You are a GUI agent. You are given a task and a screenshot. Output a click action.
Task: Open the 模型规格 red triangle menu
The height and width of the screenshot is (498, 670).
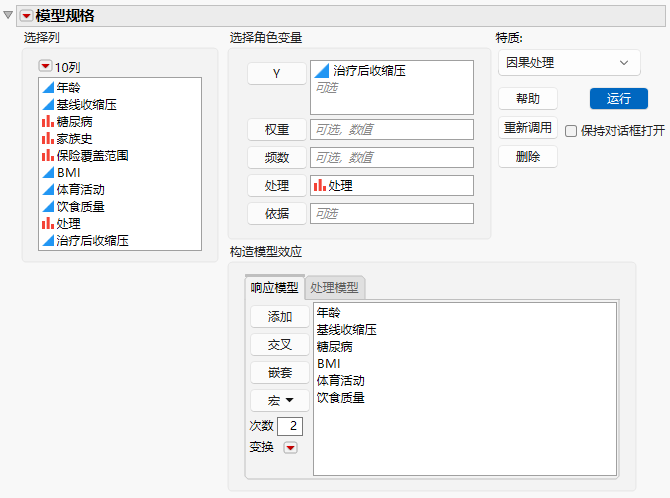point(26,16)
